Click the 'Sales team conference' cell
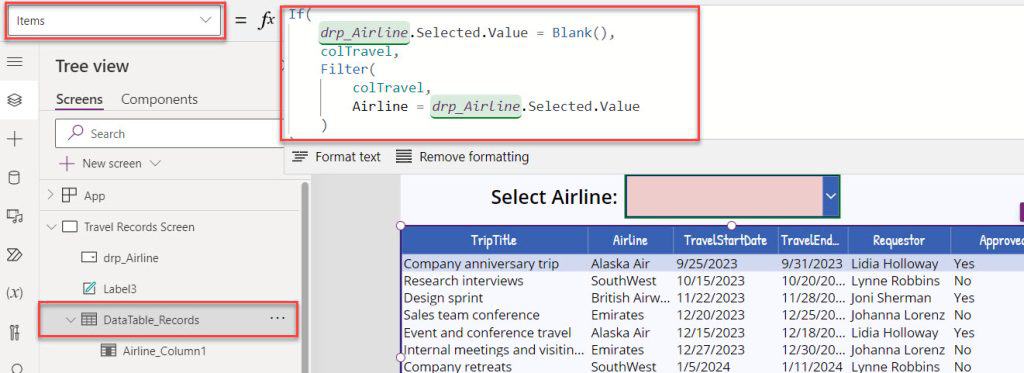Screen dimensions: 1024x373 (472, 316)
